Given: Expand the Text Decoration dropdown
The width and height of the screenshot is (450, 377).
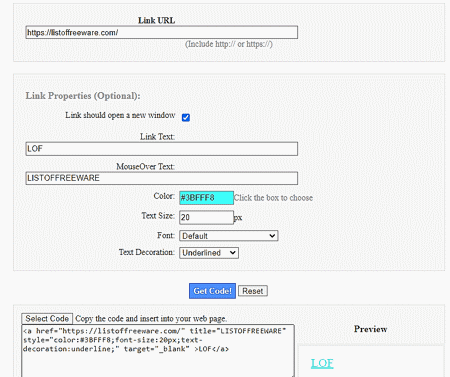Looking at the screenshot, I should [x=209, y=253].
